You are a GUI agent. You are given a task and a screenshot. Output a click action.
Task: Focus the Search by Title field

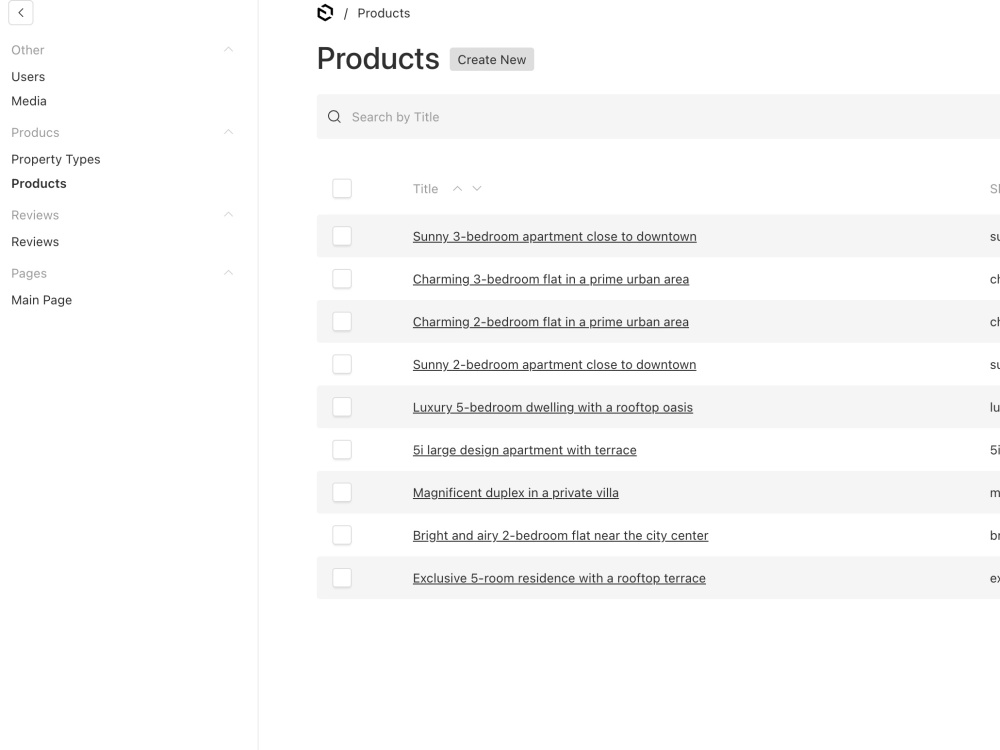(658, 117)
